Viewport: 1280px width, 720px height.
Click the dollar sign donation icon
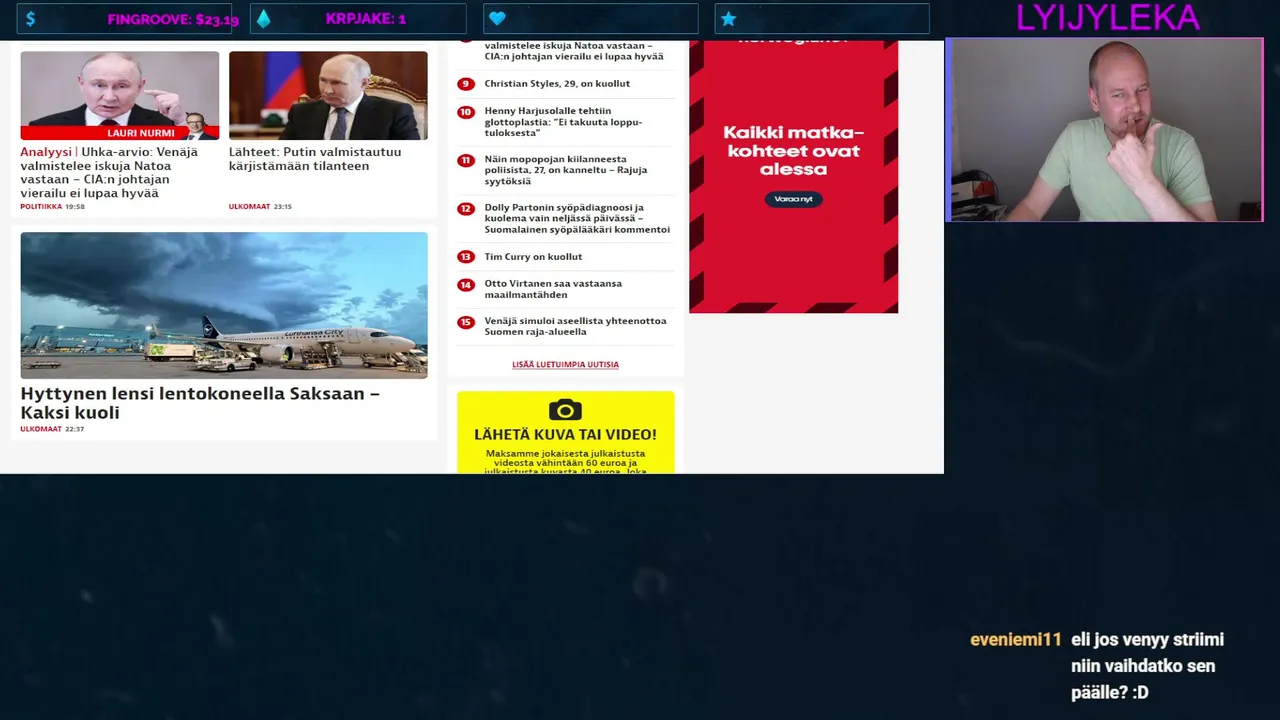[31, 19]
